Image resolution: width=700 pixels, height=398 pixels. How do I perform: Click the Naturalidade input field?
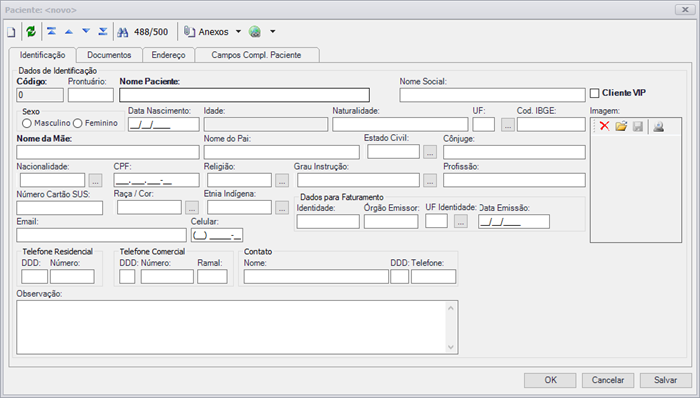click(x=400, y=124)
